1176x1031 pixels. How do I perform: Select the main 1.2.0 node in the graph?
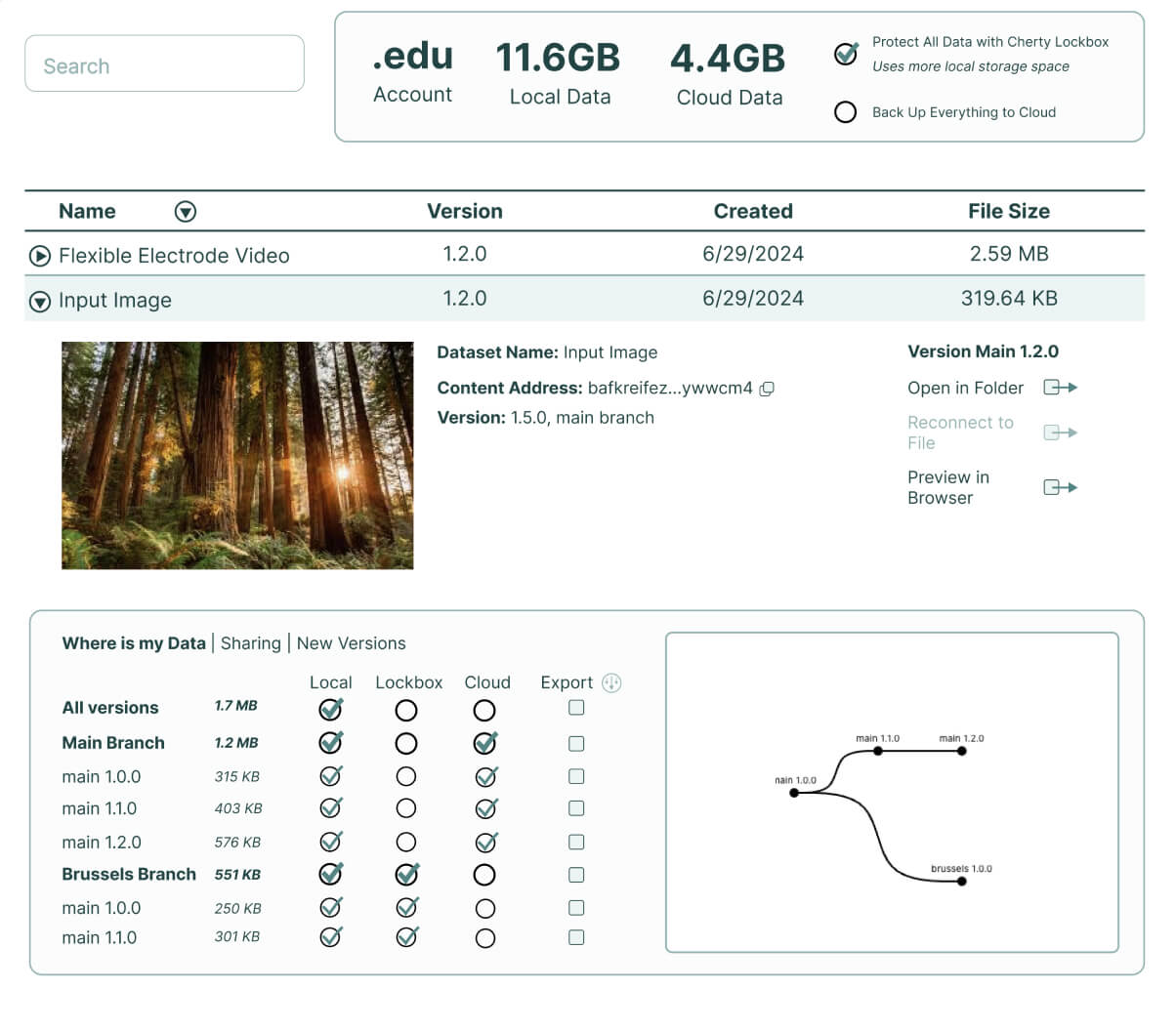(961, 750)
